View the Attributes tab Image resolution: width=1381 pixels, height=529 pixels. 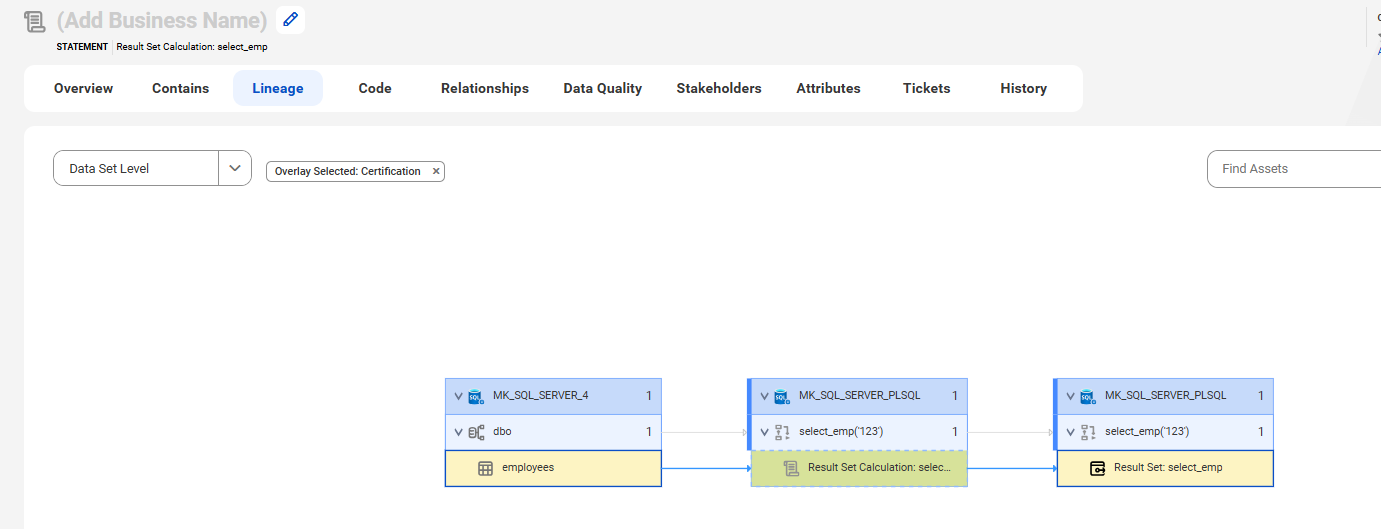tap(828, 88)
